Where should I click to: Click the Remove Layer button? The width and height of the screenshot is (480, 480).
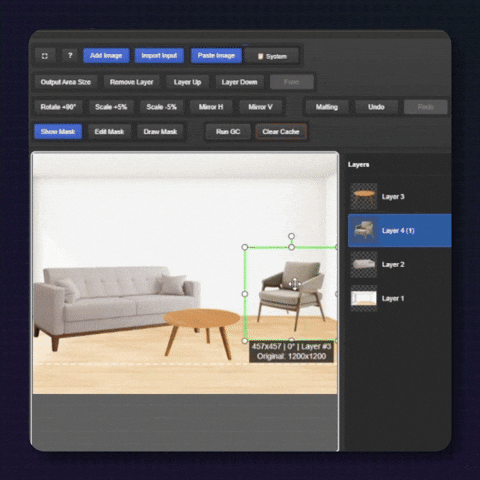pyautogui.click(x=132, y=82)
